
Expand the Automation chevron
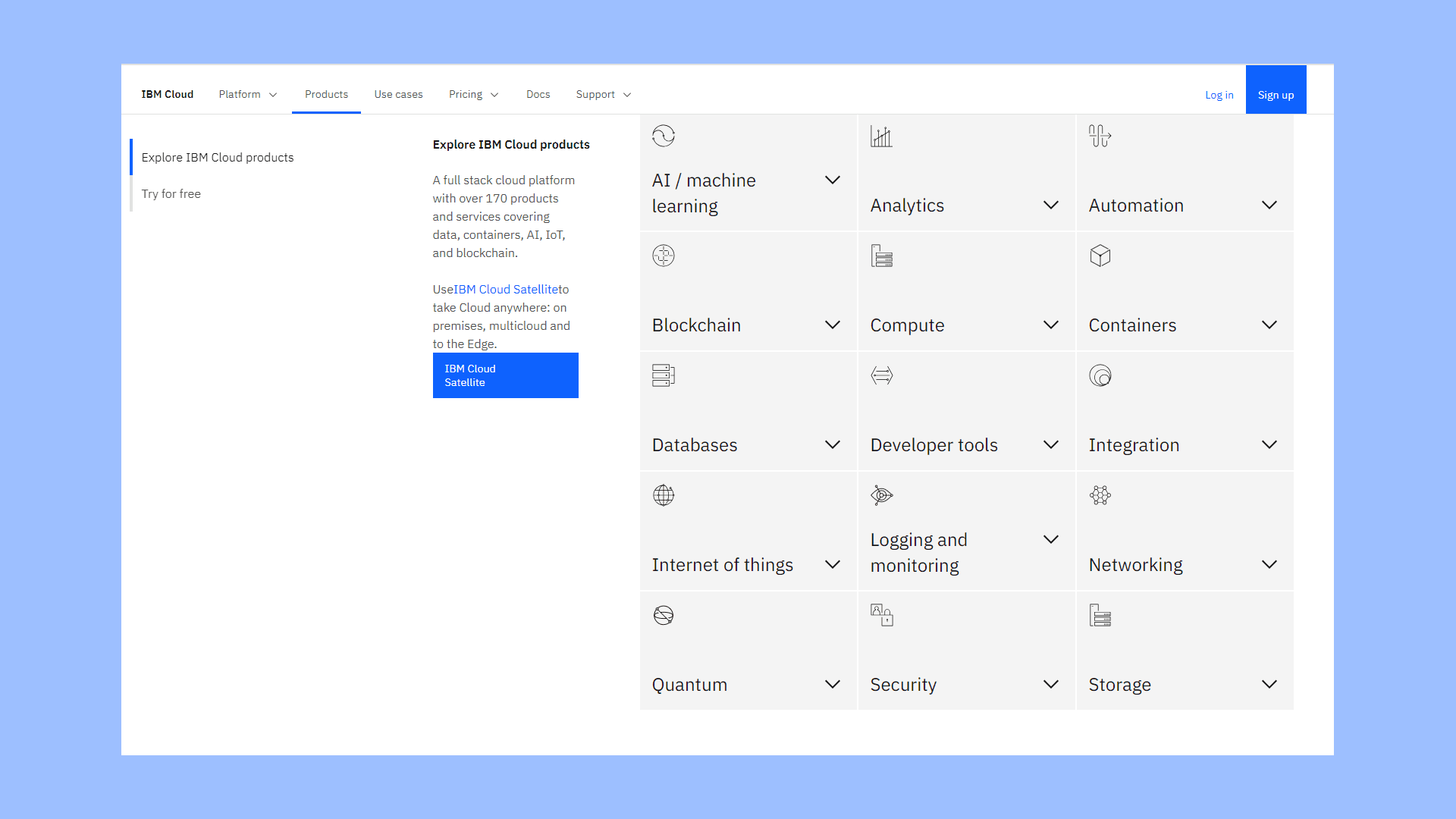click(1269, 205)
